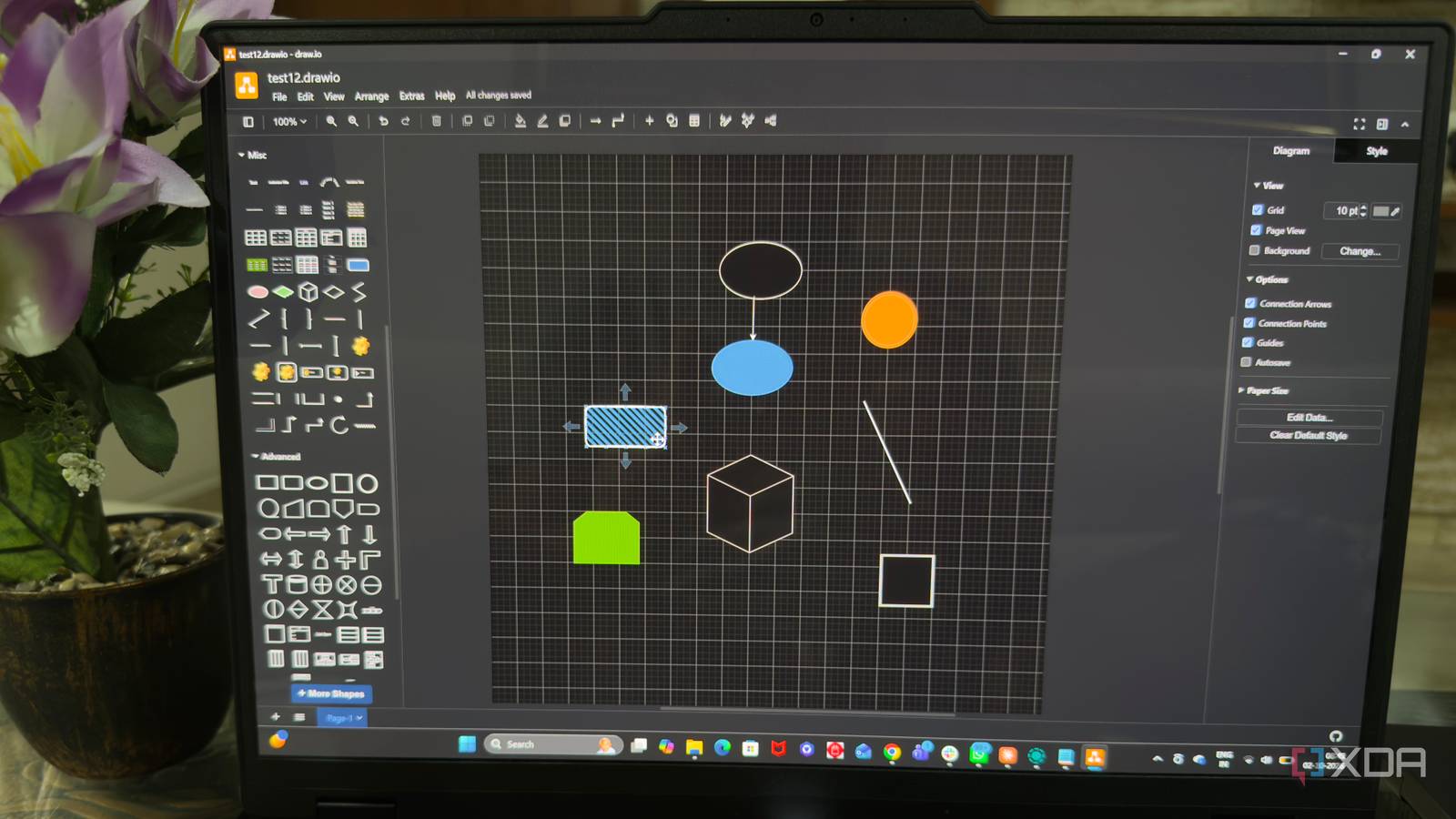The width and height of the screenshot is (1456, 819).
Task: Undo the last action
Action: coord(384,121)
